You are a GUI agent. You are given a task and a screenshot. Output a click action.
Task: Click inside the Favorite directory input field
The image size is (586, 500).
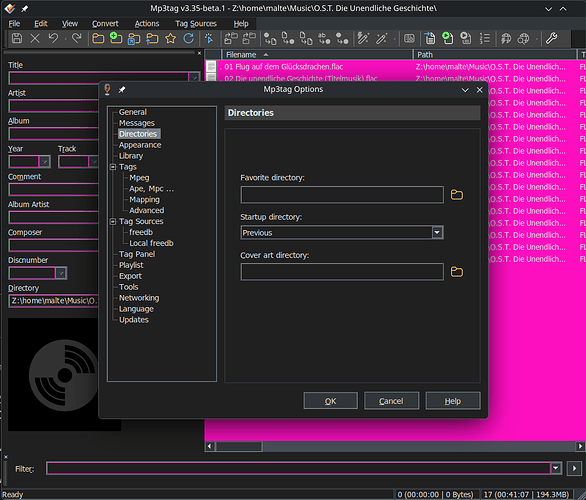click(342, 195)
